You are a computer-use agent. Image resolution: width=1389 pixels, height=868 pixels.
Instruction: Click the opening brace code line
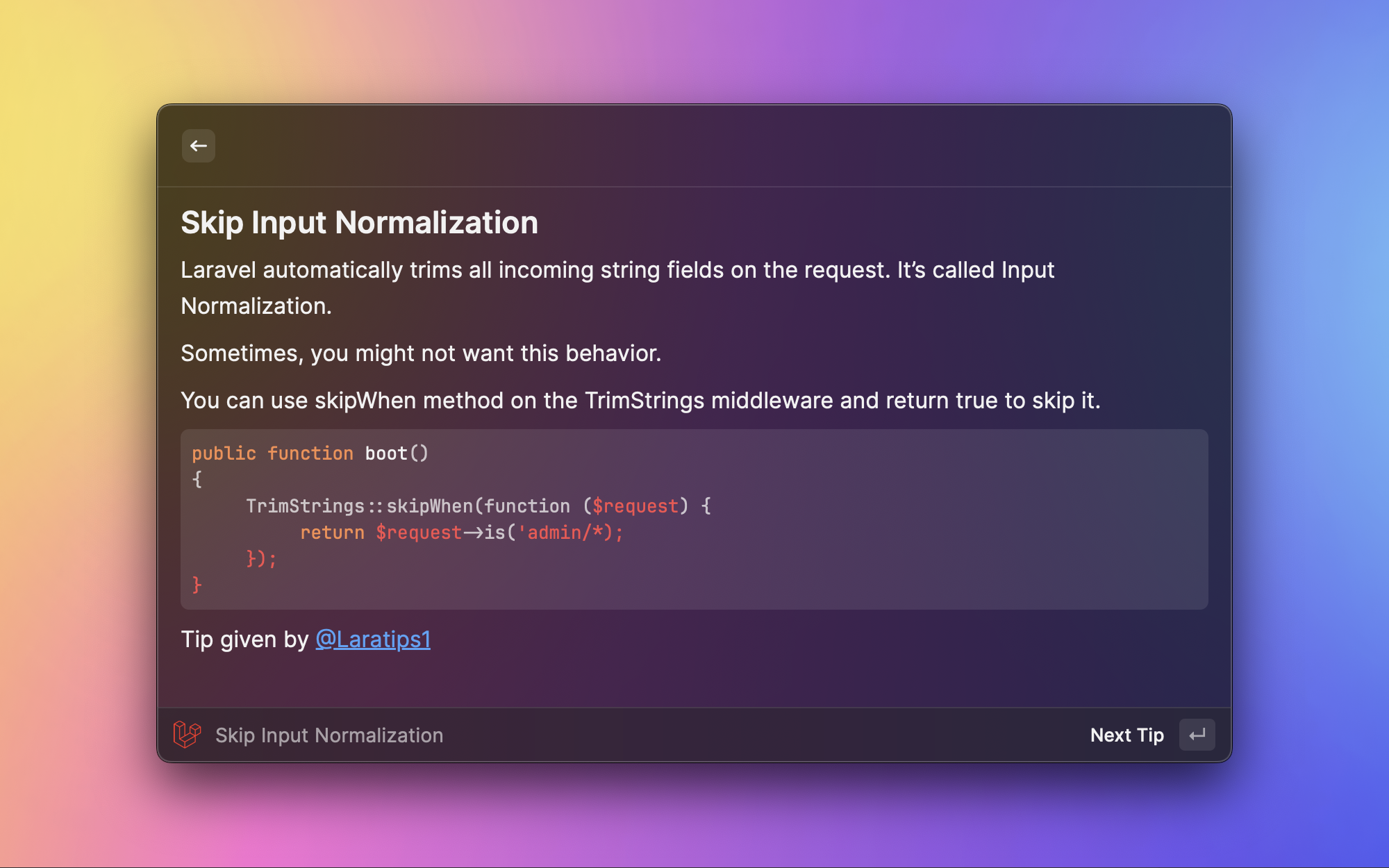pos(197,480)
